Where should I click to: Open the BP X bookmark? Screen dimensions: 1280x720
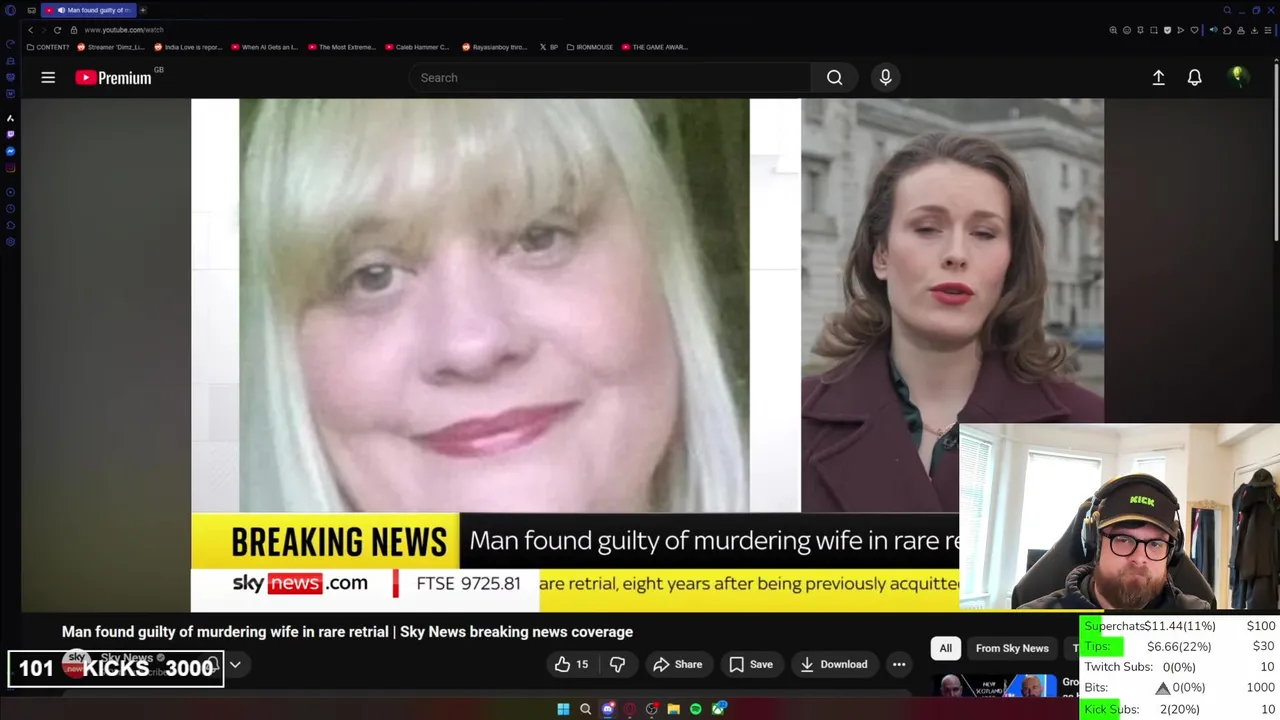[x=549, y=47]
